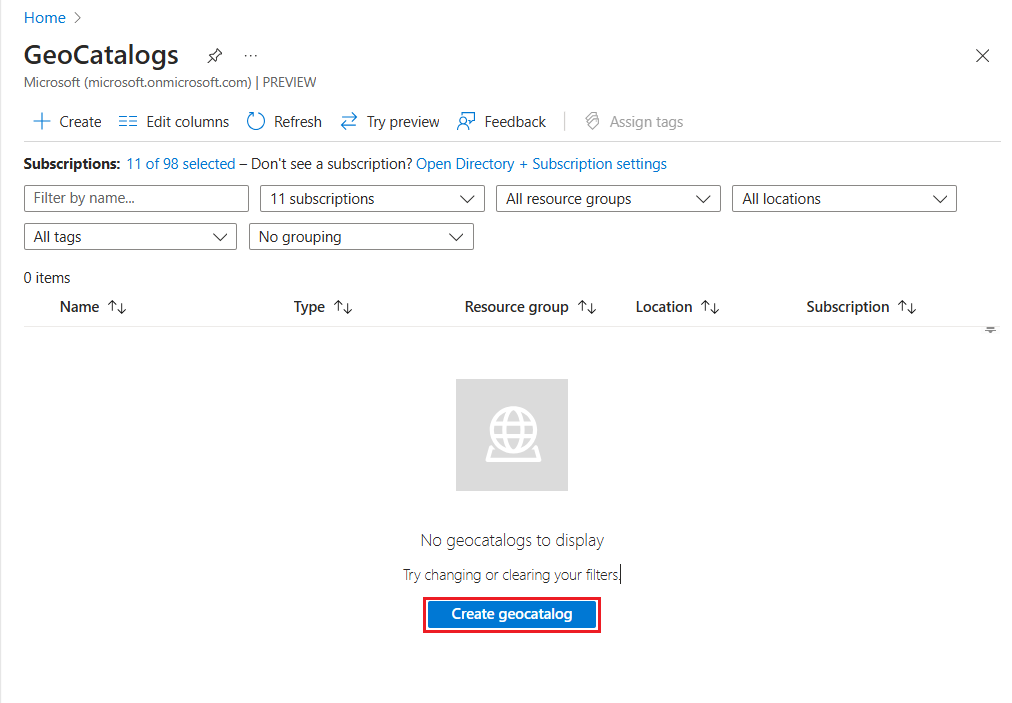Click the Filter by name input field
Viewport: 1012px width, 703px height.
136,199
